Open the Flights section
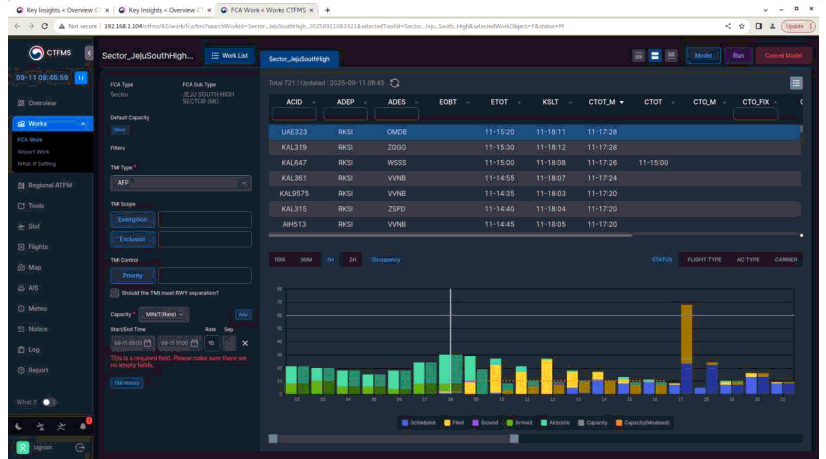This screenshot has height=459, width=826. click(x=38, y=247)
